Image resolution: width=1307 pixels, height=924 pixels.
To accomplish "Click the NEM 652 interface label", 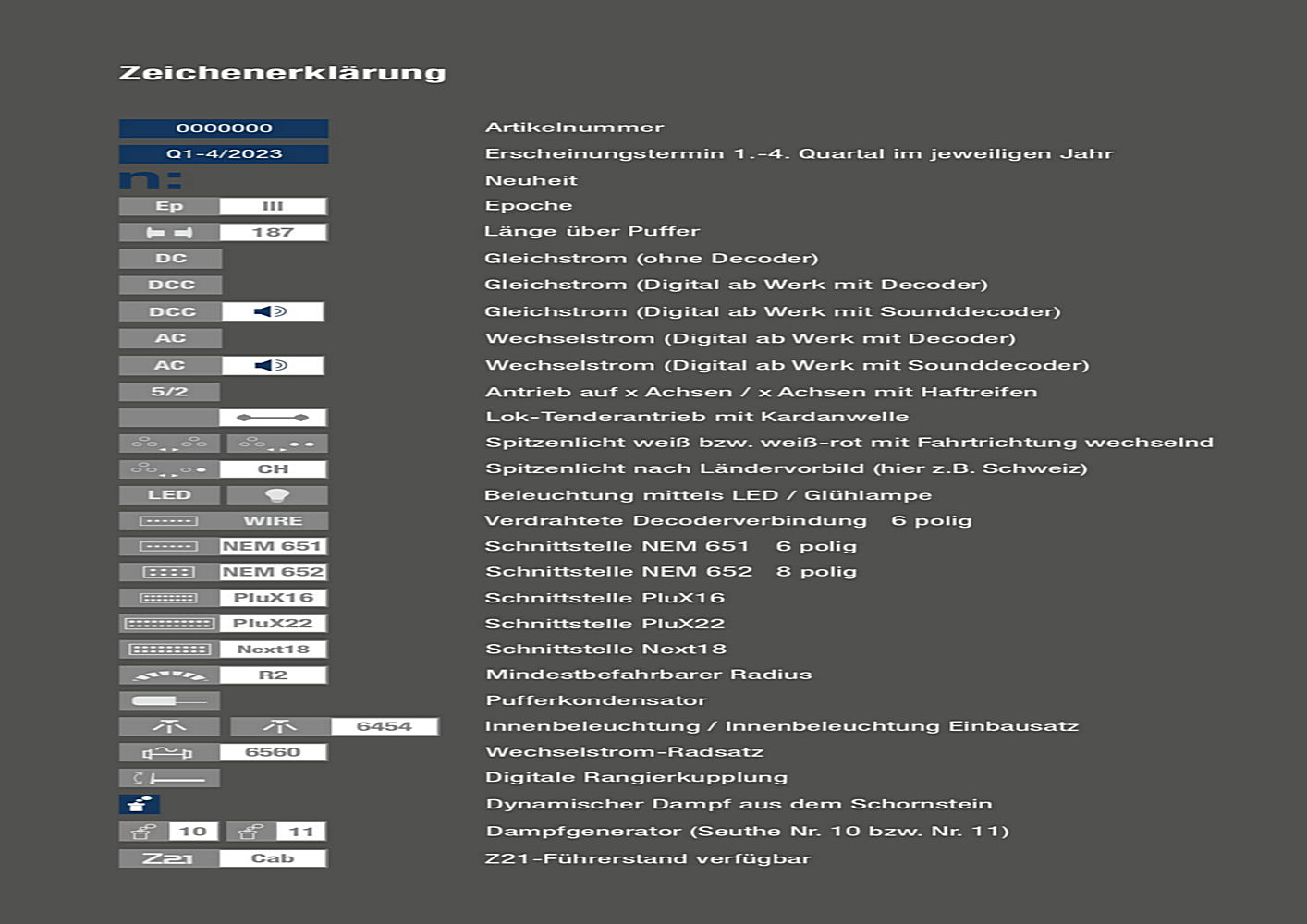I will tap(273, 572).
